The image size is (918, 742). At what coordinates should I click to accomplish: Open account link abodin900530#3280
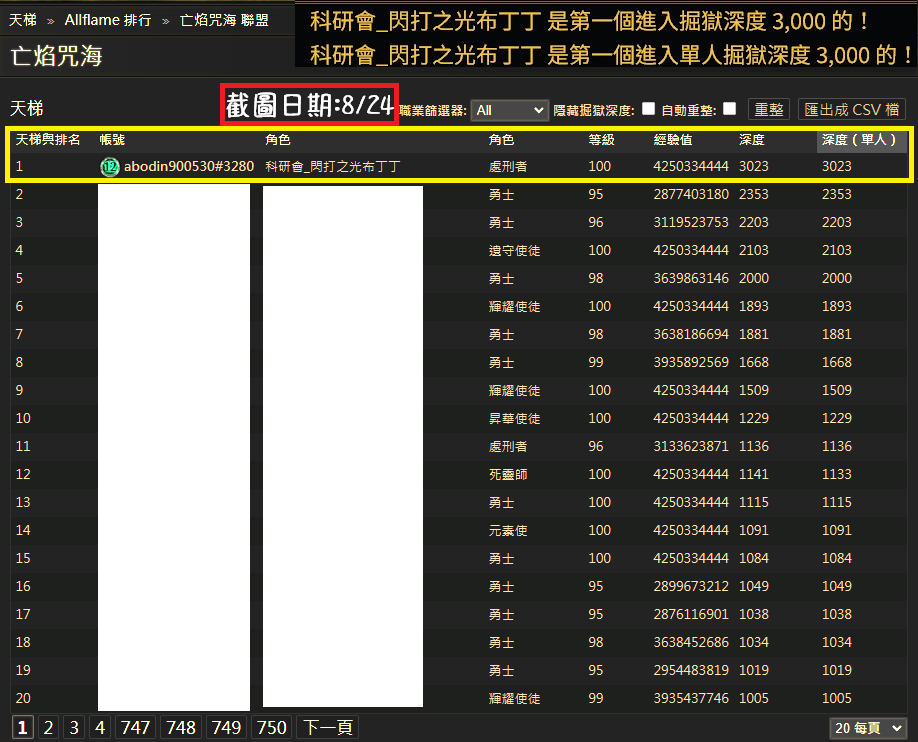coord(189,166)
